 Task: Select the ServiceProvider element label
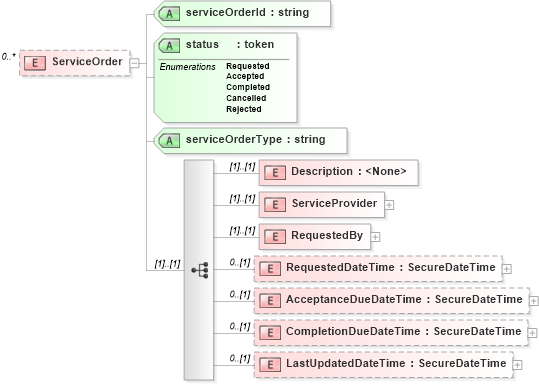point(334,204)
